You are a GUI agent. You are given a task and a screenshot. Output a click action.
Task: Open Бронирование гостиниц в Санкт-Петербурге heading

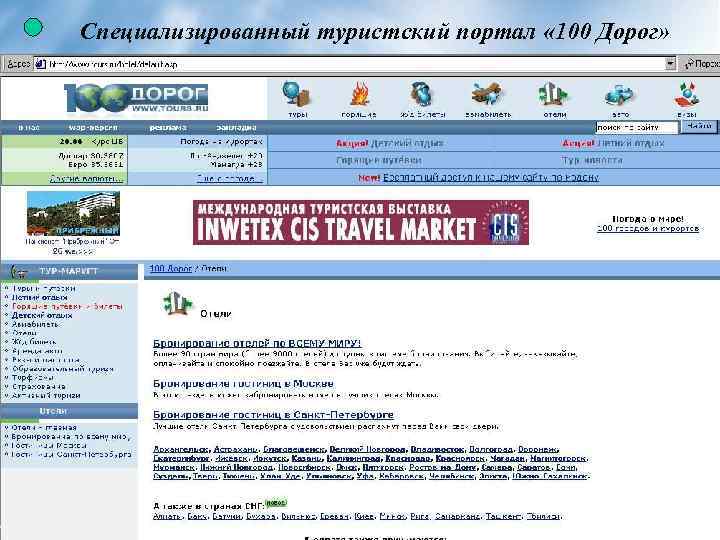click(273, 415)
